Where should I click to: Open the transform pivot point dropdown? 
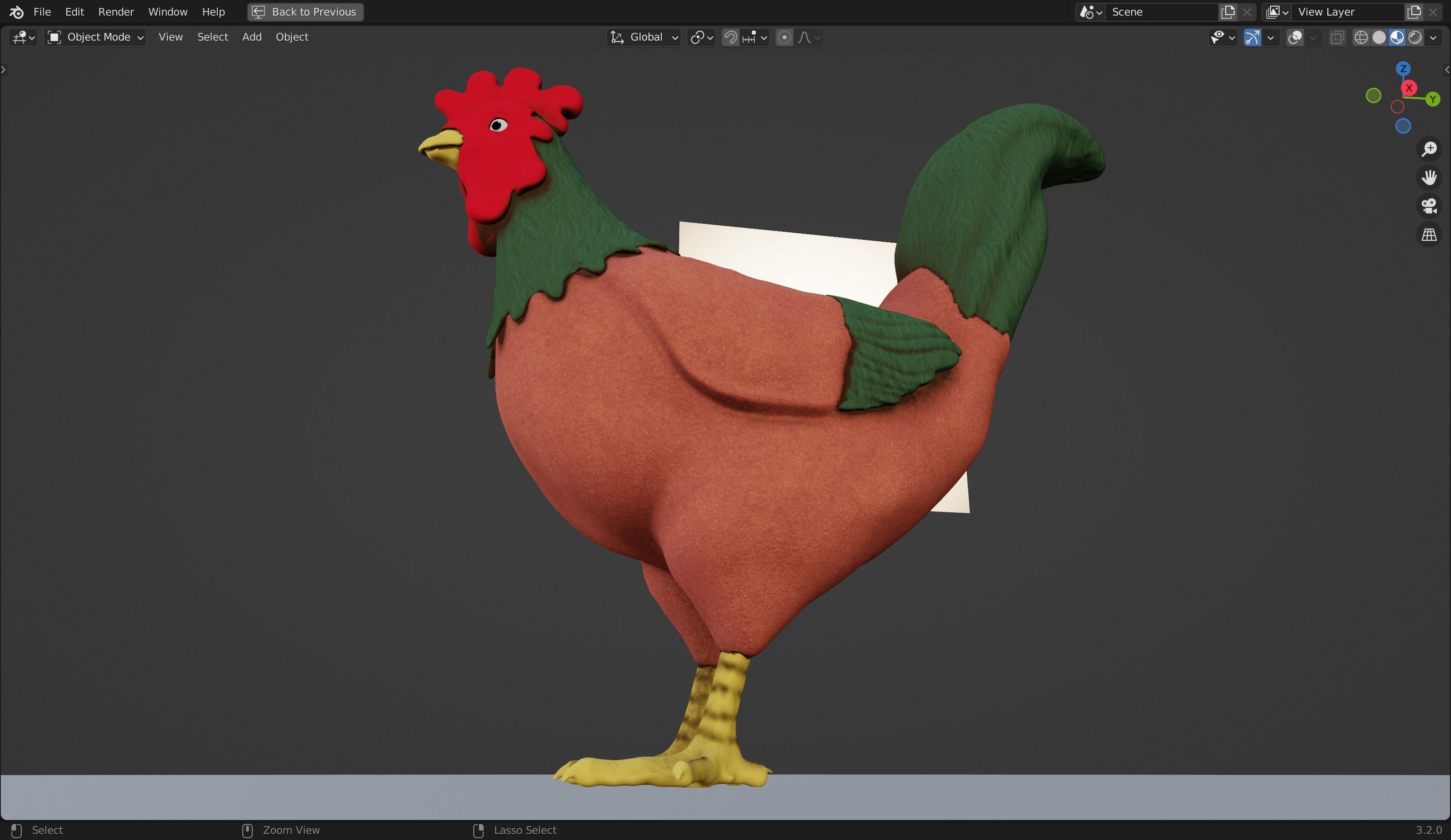701,37
